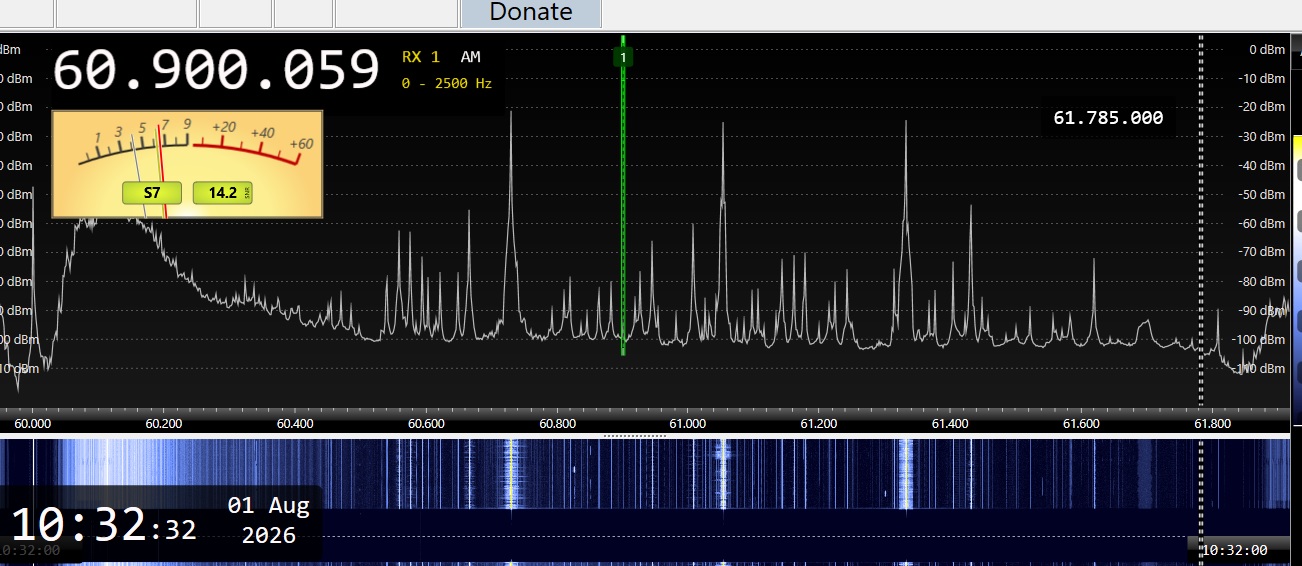Click the 60.600 frequency axis label
The width and height of the screenshot is (1302, 566).
[426, 424]
